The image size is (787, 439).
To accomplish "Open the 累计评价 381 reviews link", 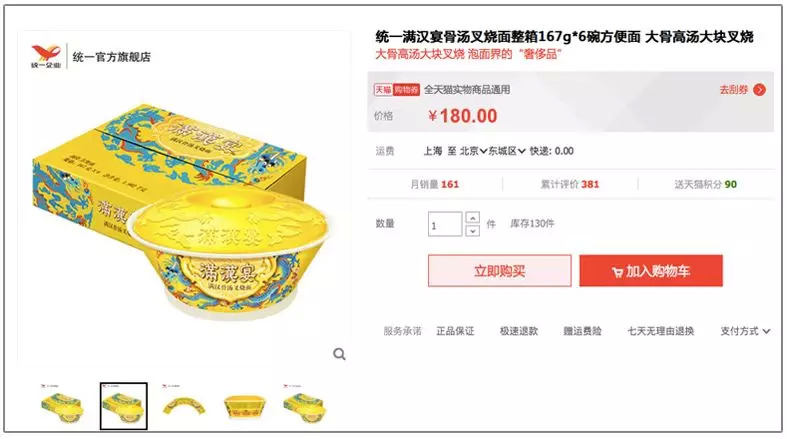I will (x=570, y=184).
